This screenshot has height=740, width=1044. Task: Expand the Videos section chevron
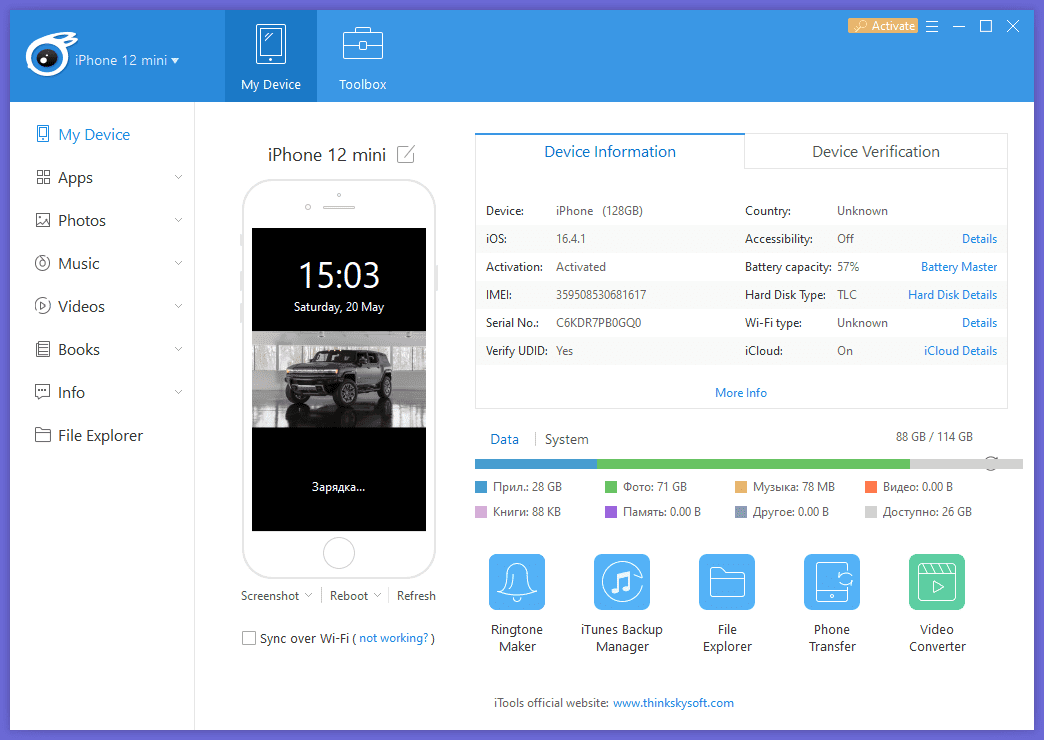coord(178,306)
